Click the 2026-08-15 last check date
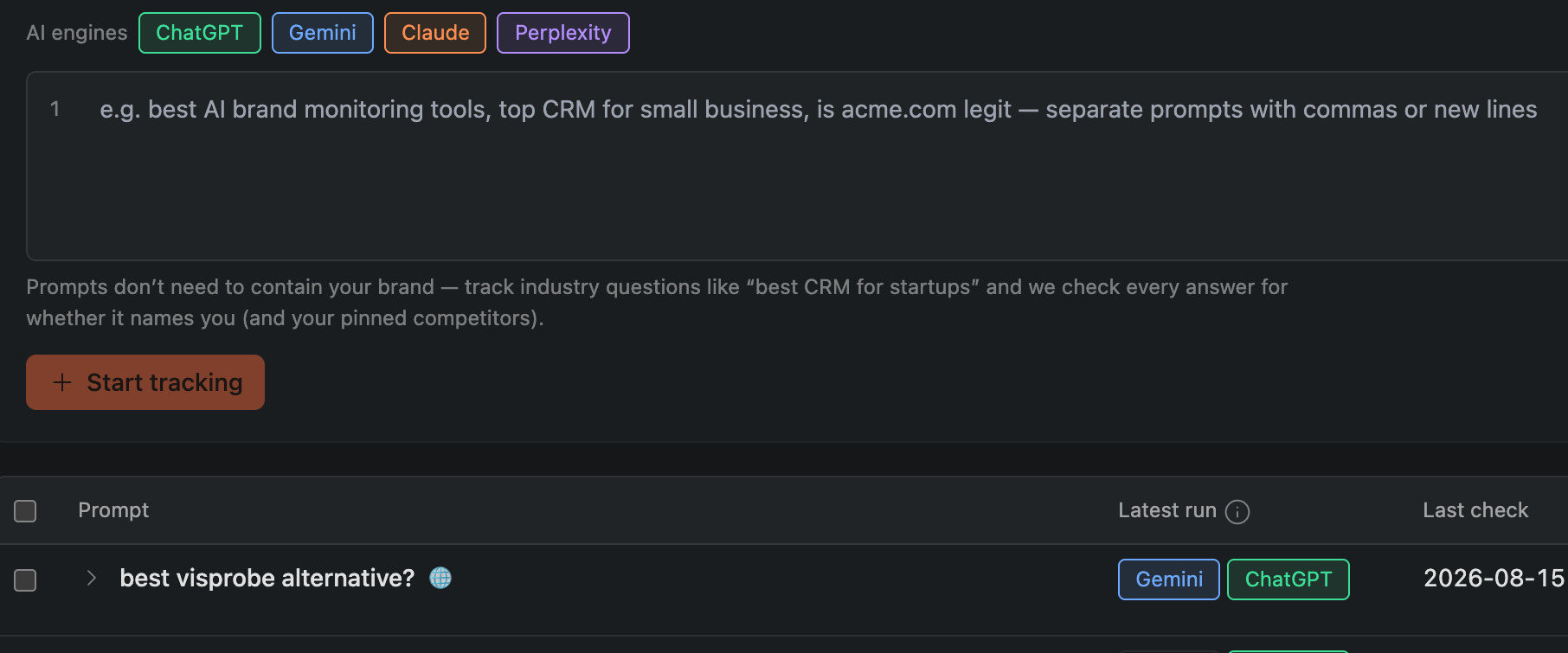This screenshot has height=653, width=1568. point(1494,578)
